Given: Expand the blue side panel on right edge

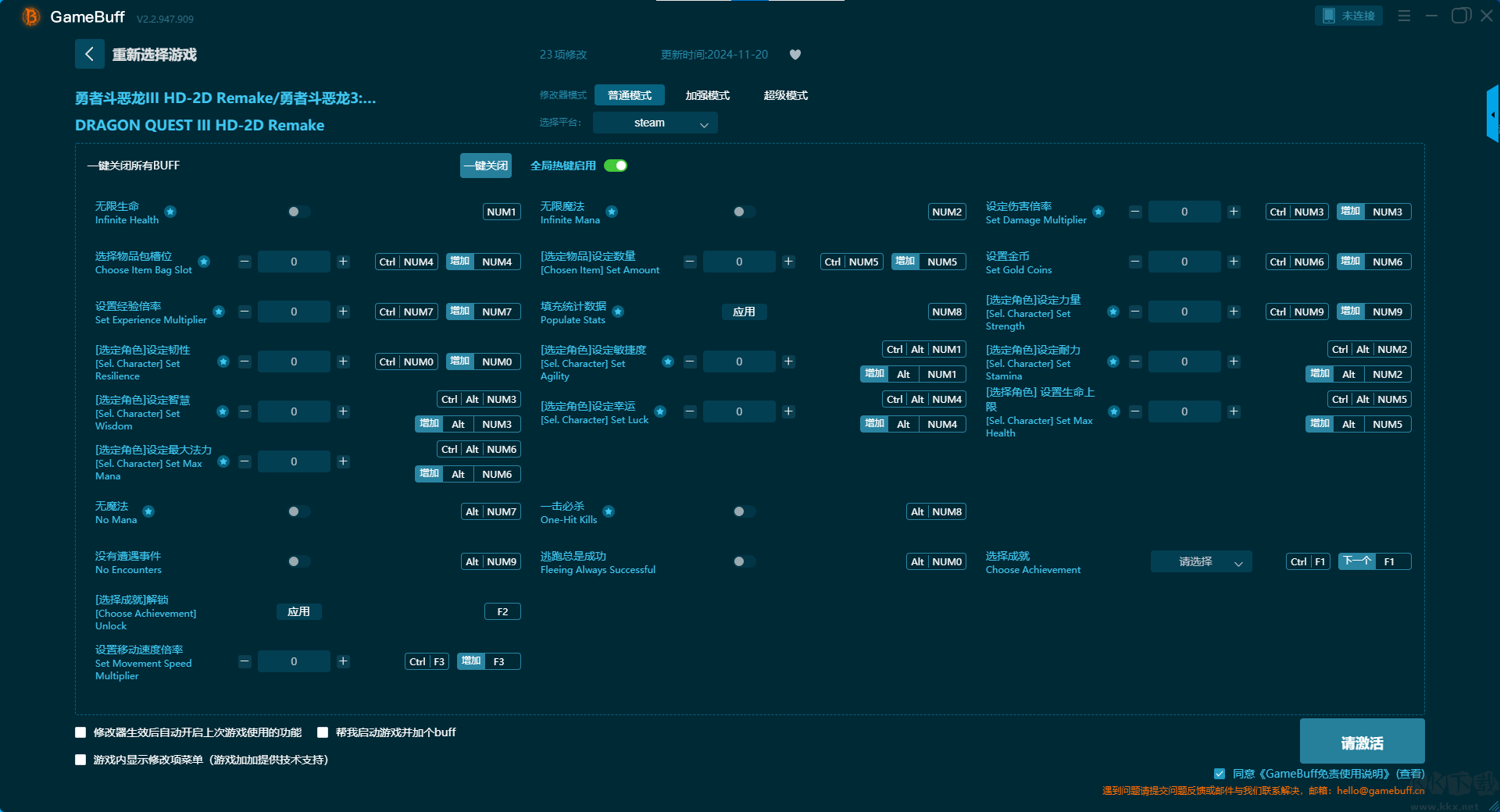Looking at the screenshot, I should tap(1492, 114).
